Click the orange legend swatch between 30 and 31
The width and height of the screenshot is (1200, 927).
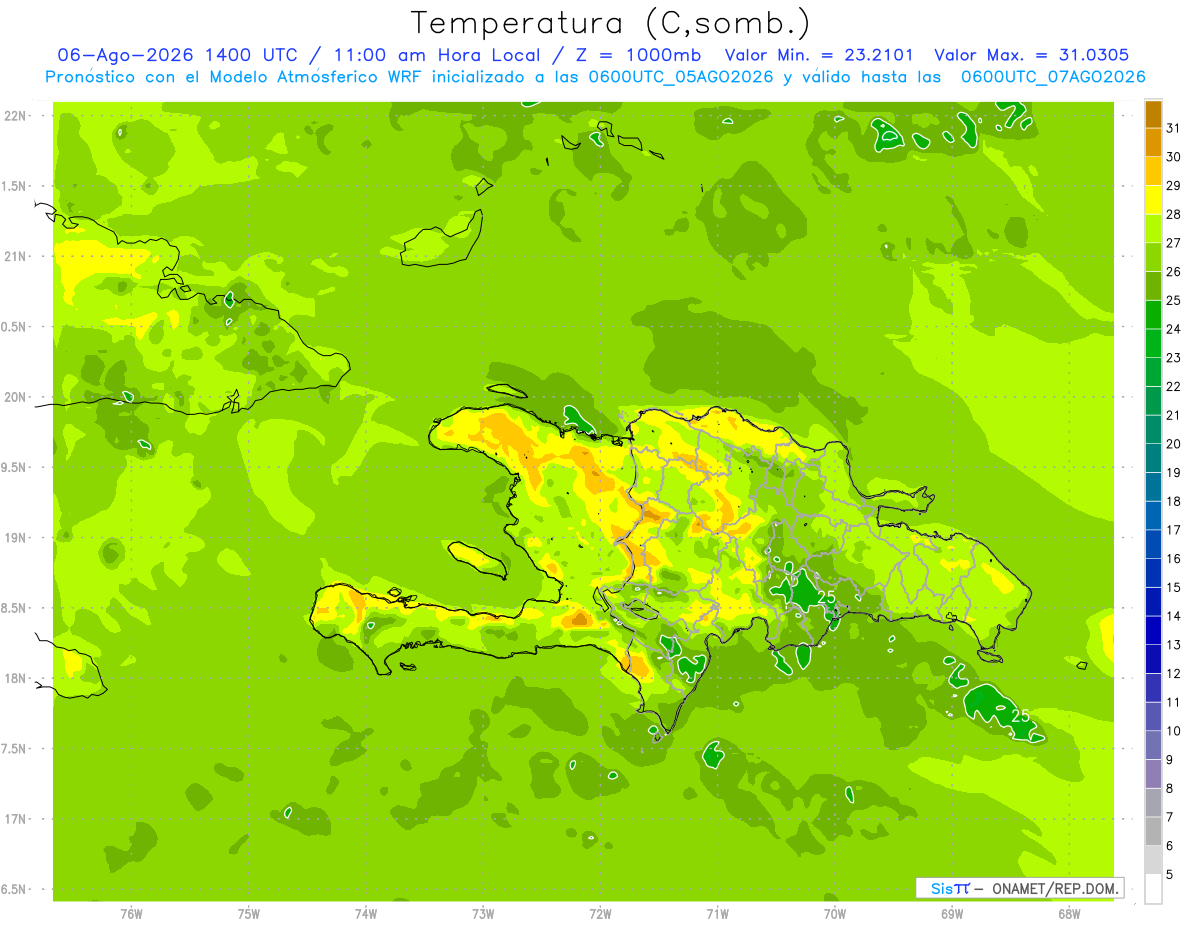coord(1153,143)
